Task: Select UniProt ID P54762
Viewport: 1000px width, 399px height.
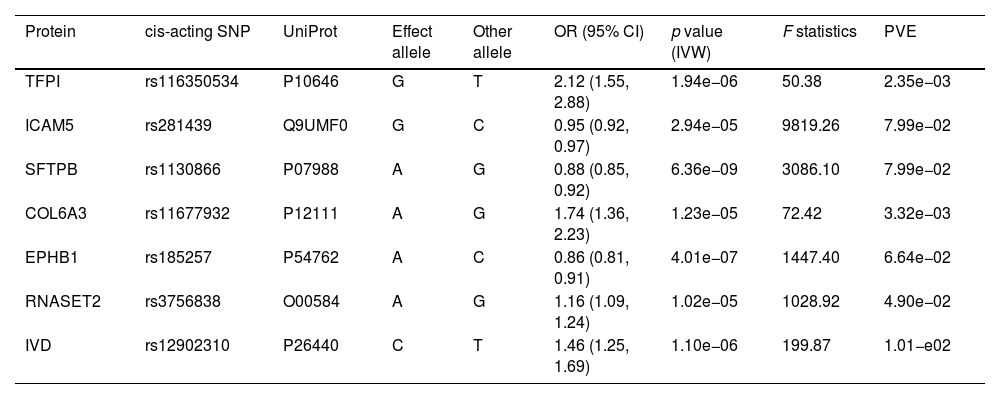Action: (311, 258)
